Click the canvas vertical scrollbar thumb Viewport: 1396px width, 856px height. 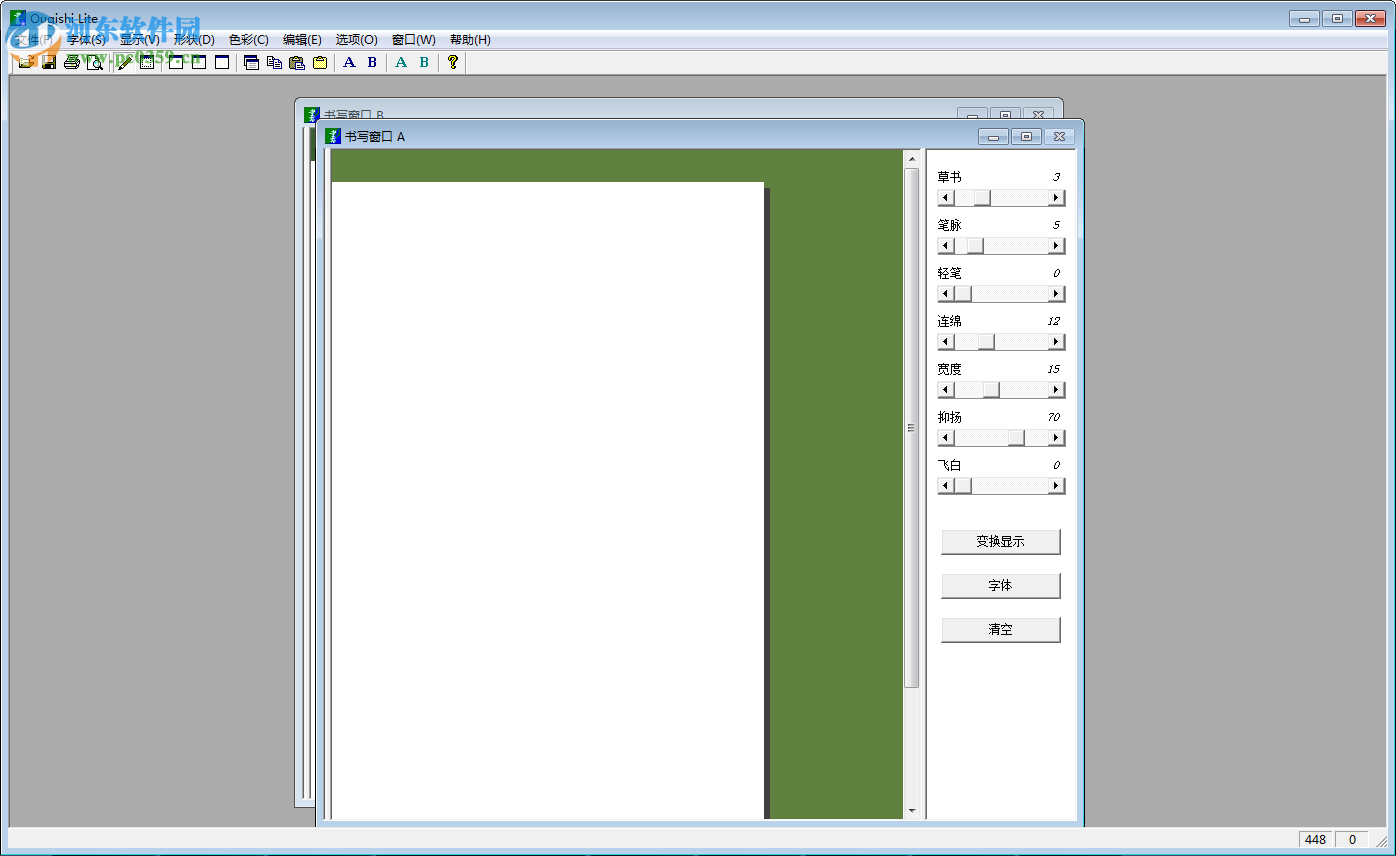coord(911,428)
